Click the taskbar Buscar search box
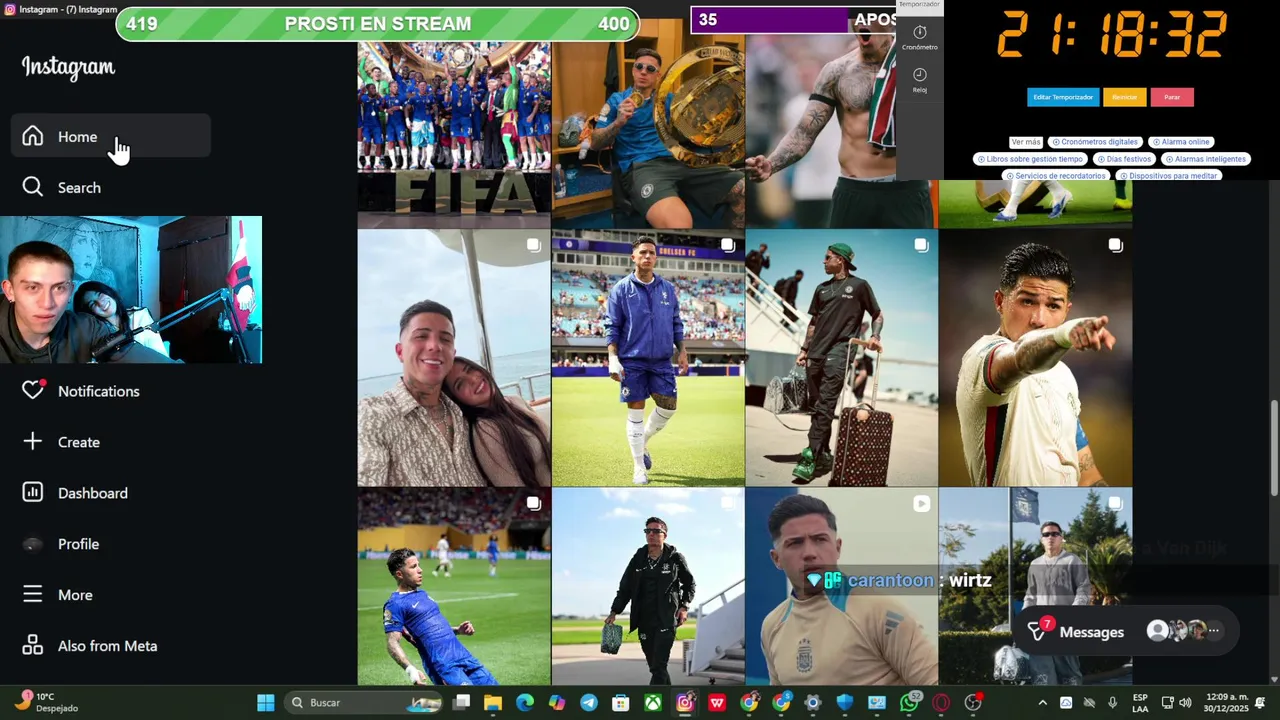Viewport: 1280px width, 720px height. click(364, 703)
